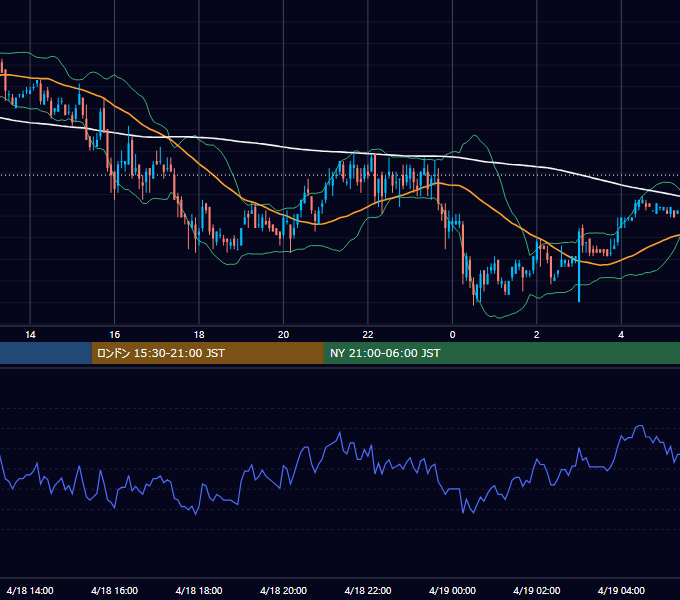Click the 4/18 20:00 date label
The width and height of the screenshot is (680, 600).
coord(283,590)
